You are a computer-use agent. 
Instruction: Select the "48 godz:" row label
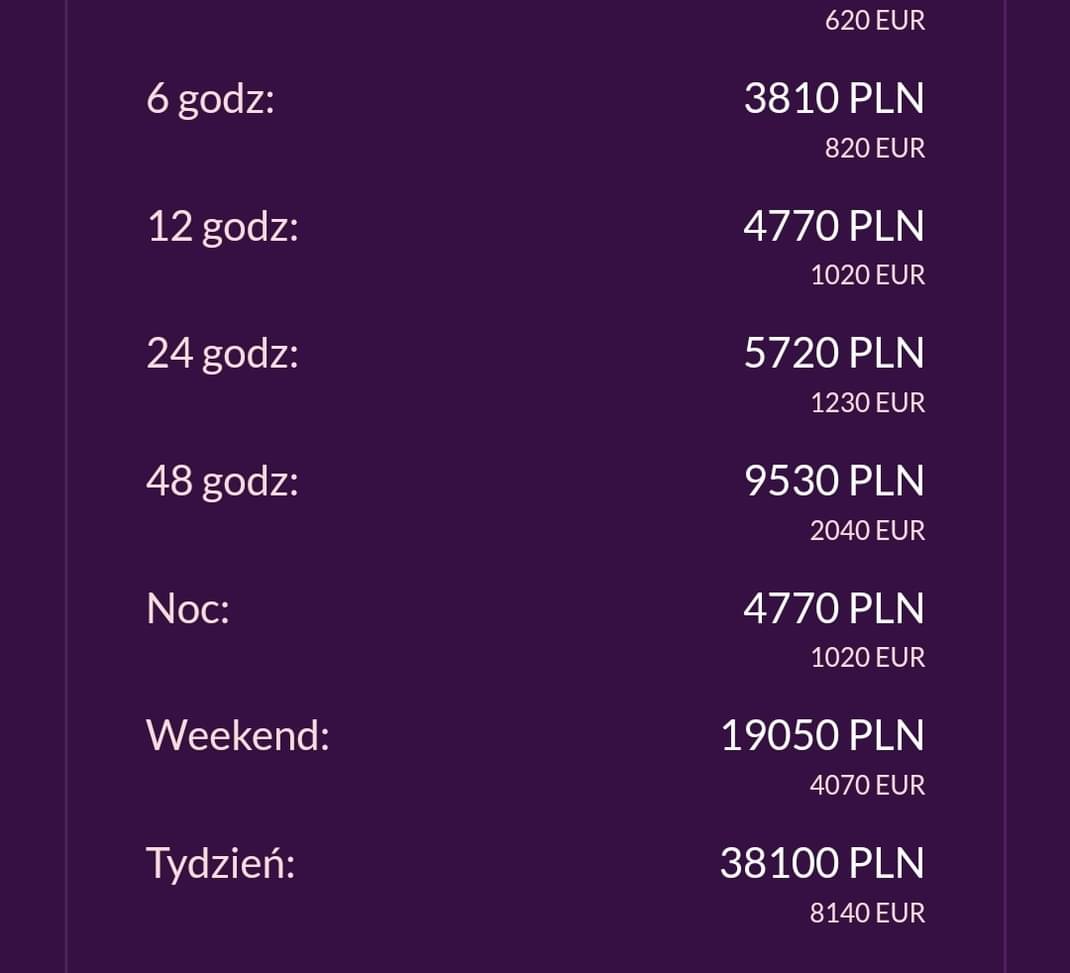222,482
